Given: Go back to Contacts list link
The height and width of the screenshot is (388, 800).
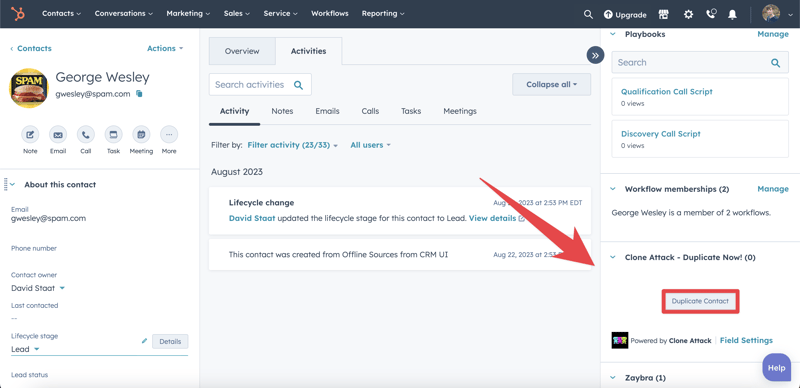Looking at the screenshot, I should [31, 48].
